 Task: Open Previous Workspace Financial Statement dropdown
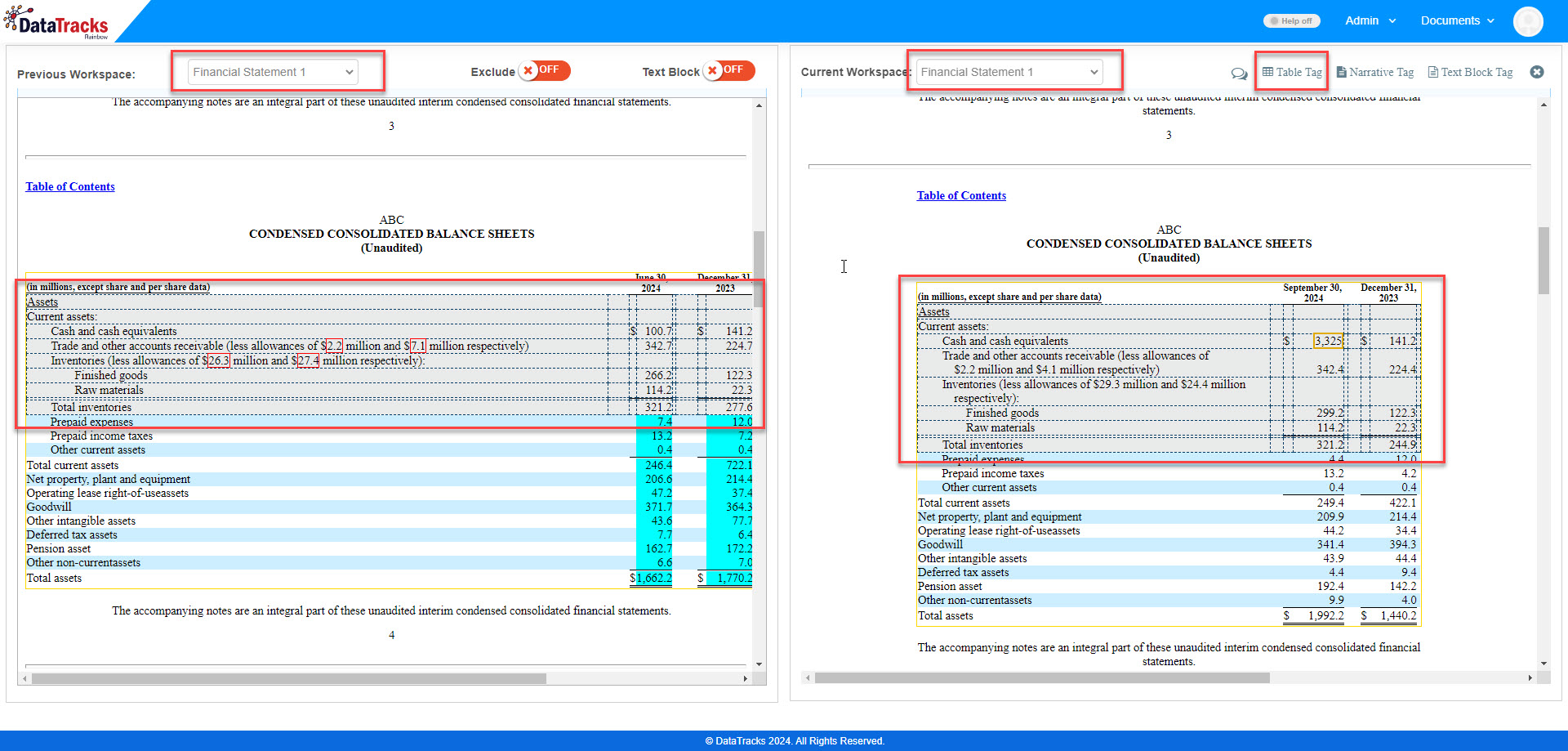(274, 72)
